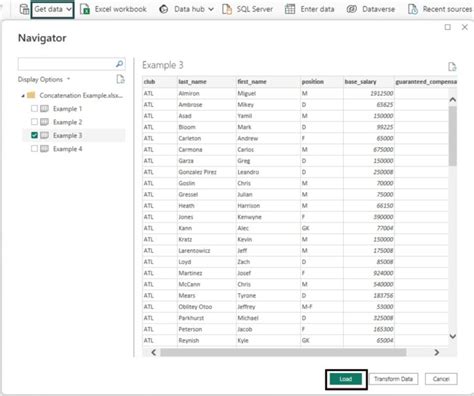Click the Enter data table icon
This screenshot has height=396, width=474.
[290, 9]
